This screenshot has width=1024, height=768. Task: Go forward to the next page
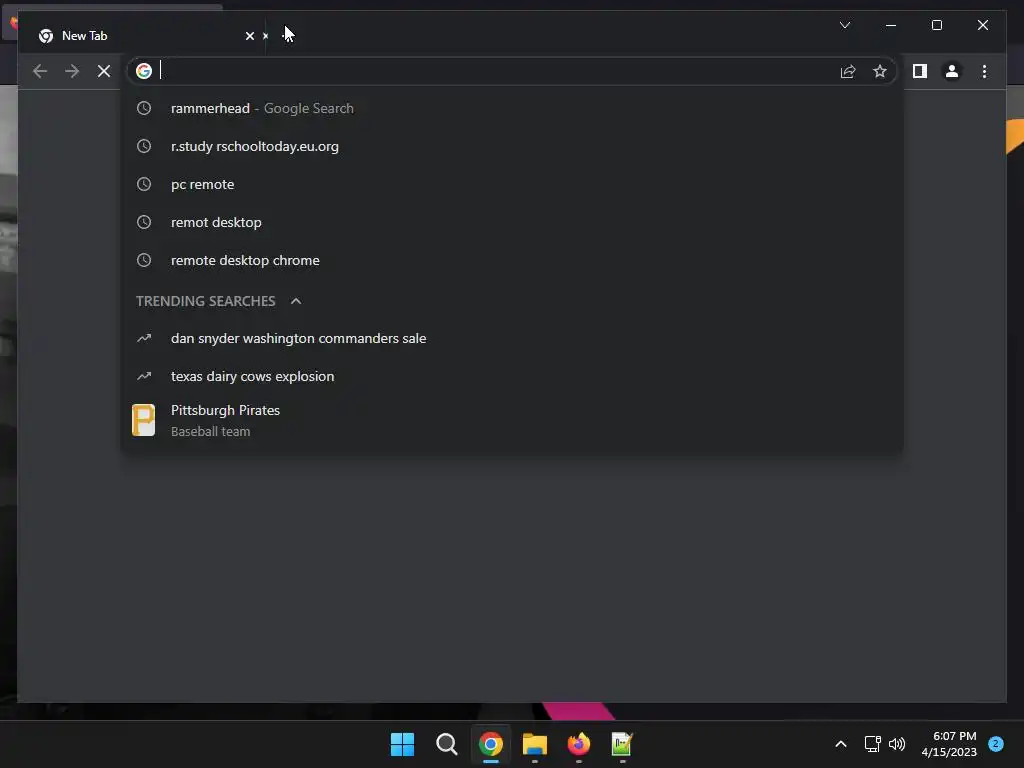(72, 71)
